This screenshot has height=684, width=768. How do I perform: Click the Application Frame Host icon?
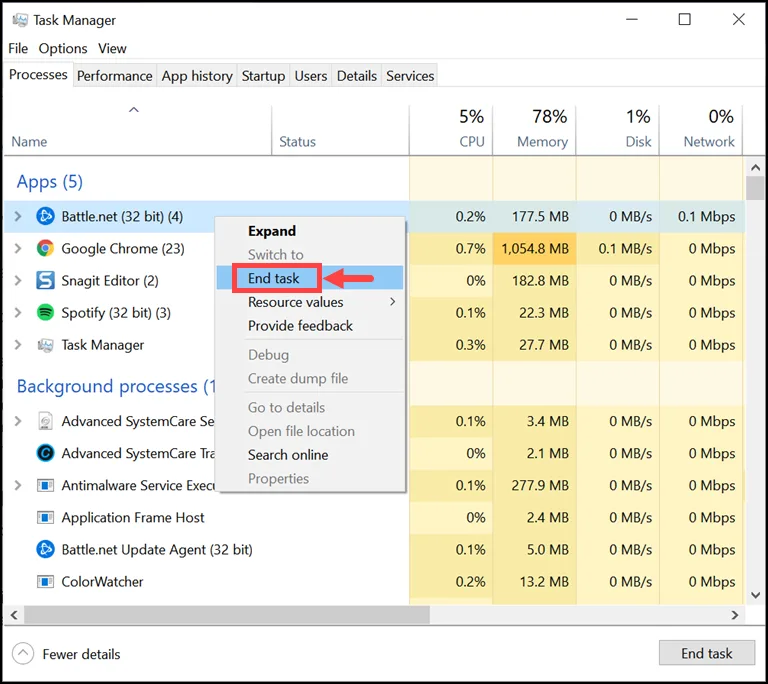tap(46, 517)
